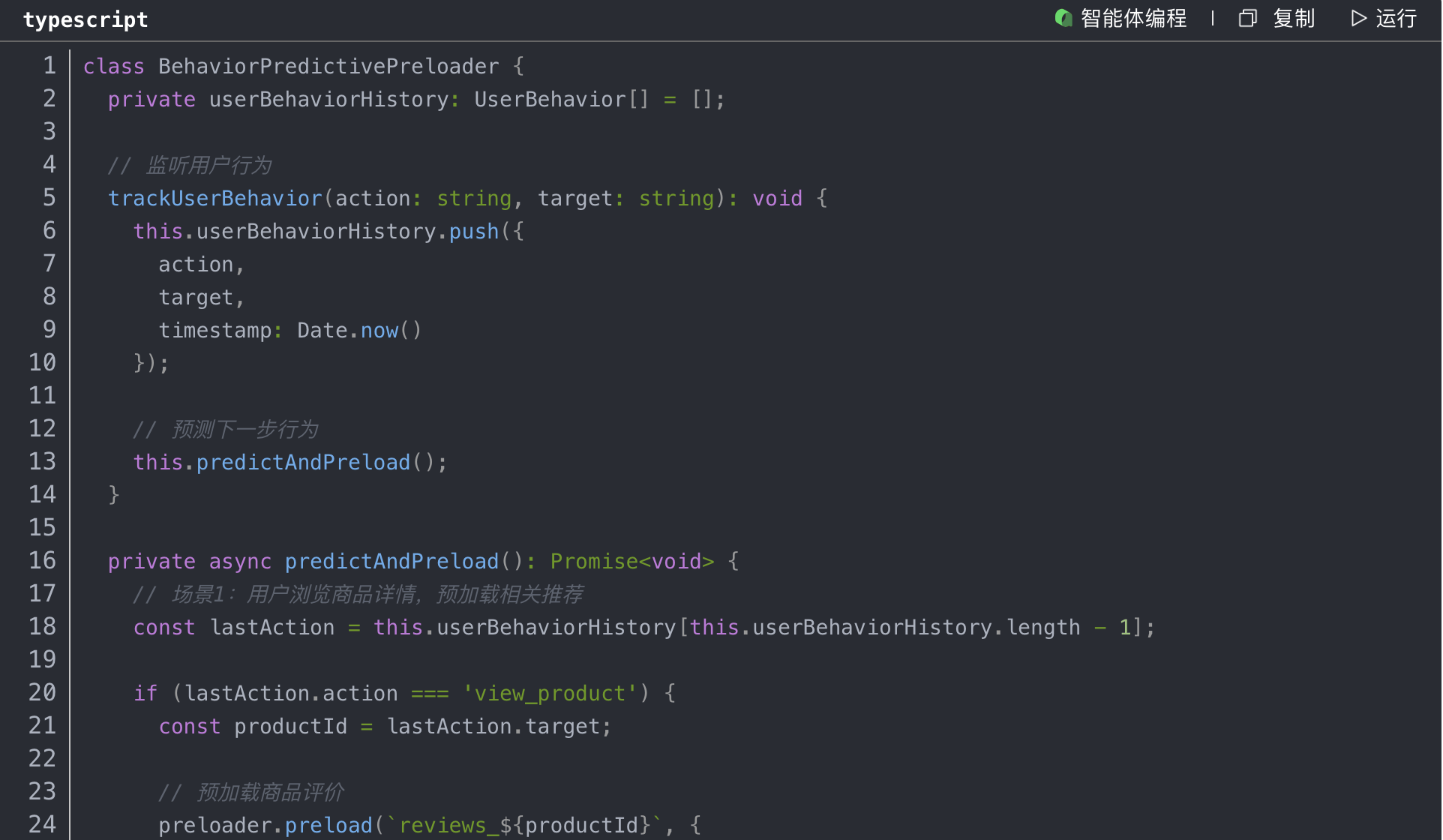The width and height of the screenshot is (1443, 840).
Task: Click line number 24 in gutter
Action: coord(43,825)
